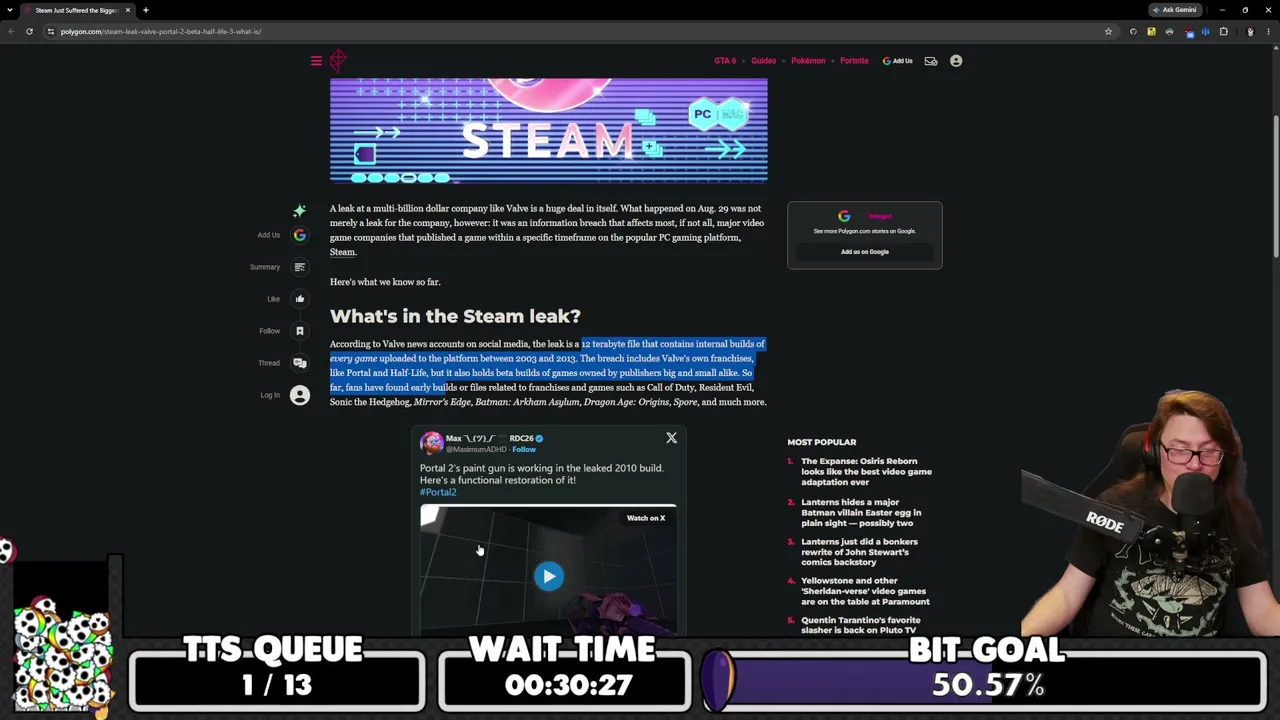The width and height of the screenshot is (1280, 720).
Task: Open the Lanterns Batman villain Easter egg story
Action: (x=861, y=512)
